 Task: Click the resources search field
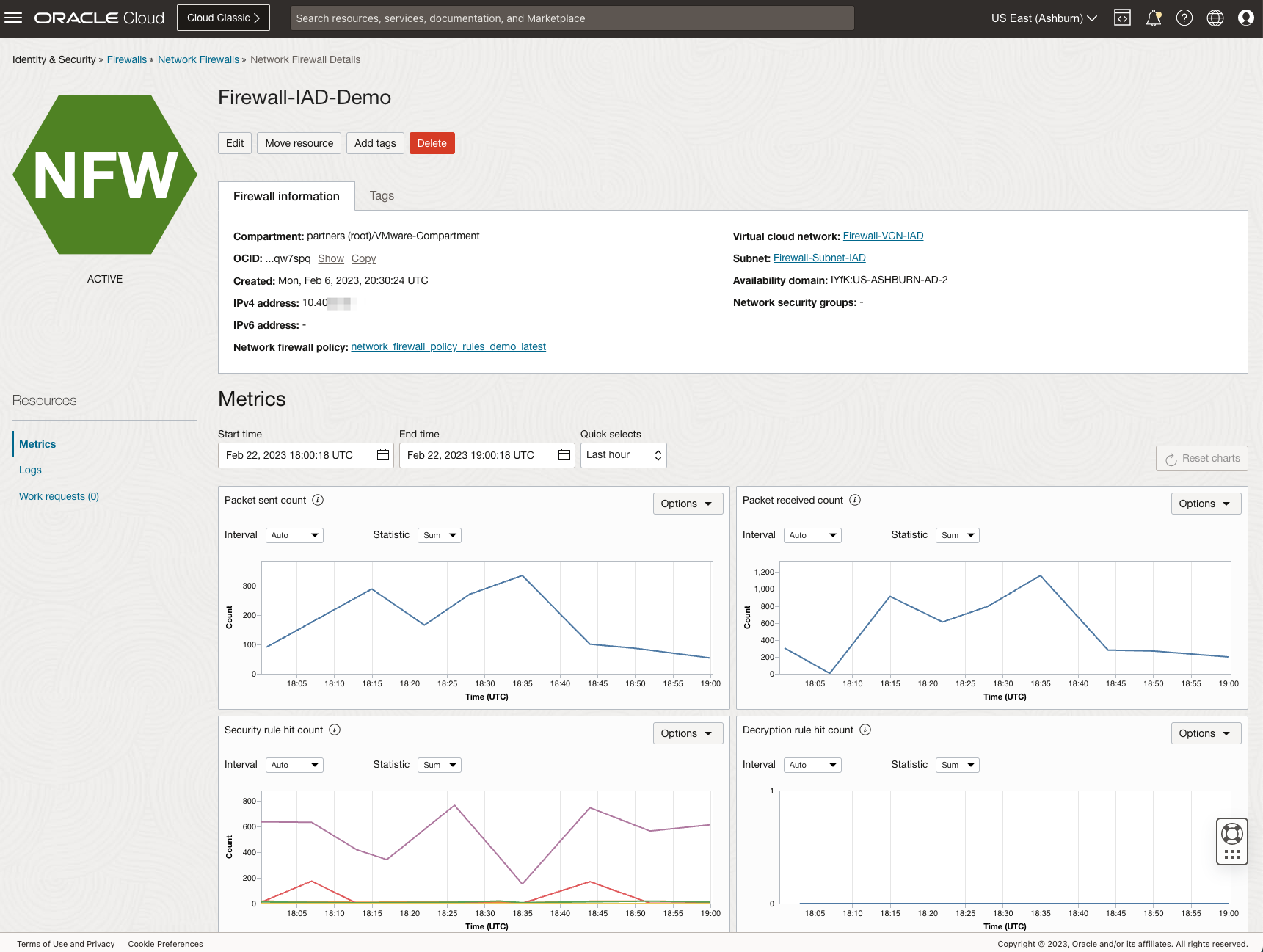[572, 18]
